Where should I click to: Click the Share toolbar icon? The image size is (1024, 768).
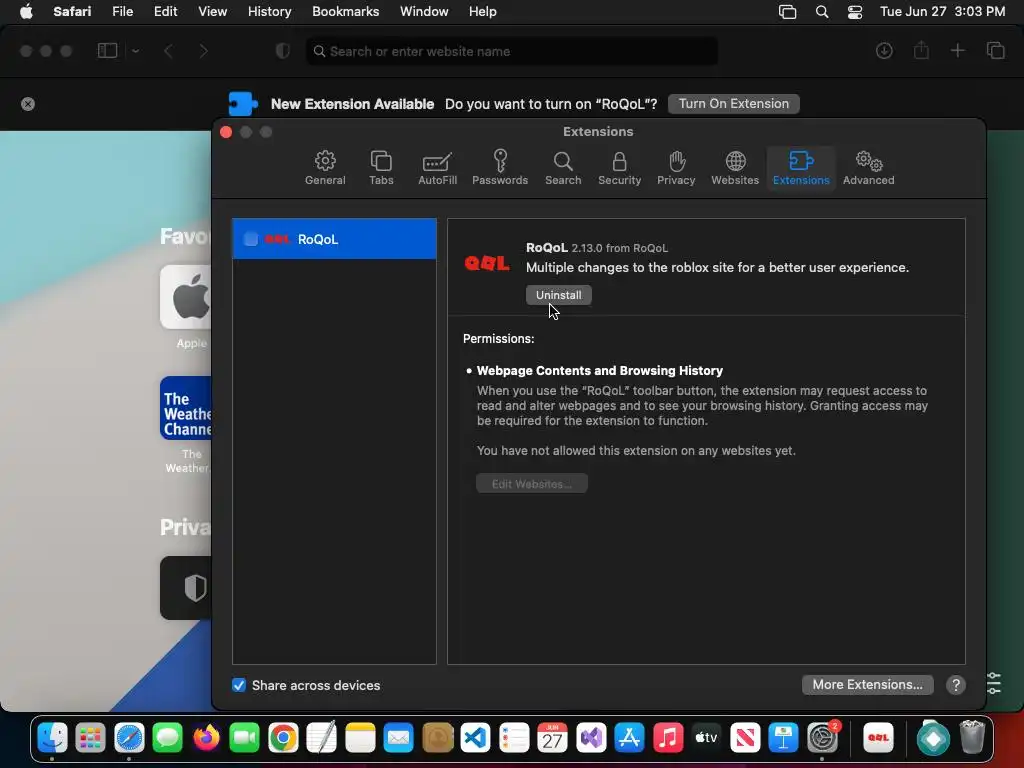point(921,50)
